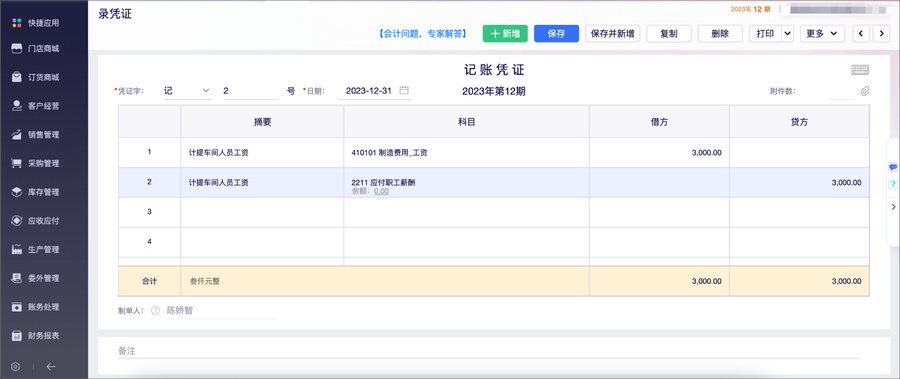Open 销售管理 sidebar icon
The height and width of the screenshot is (379, 900).
click(17, 134)
